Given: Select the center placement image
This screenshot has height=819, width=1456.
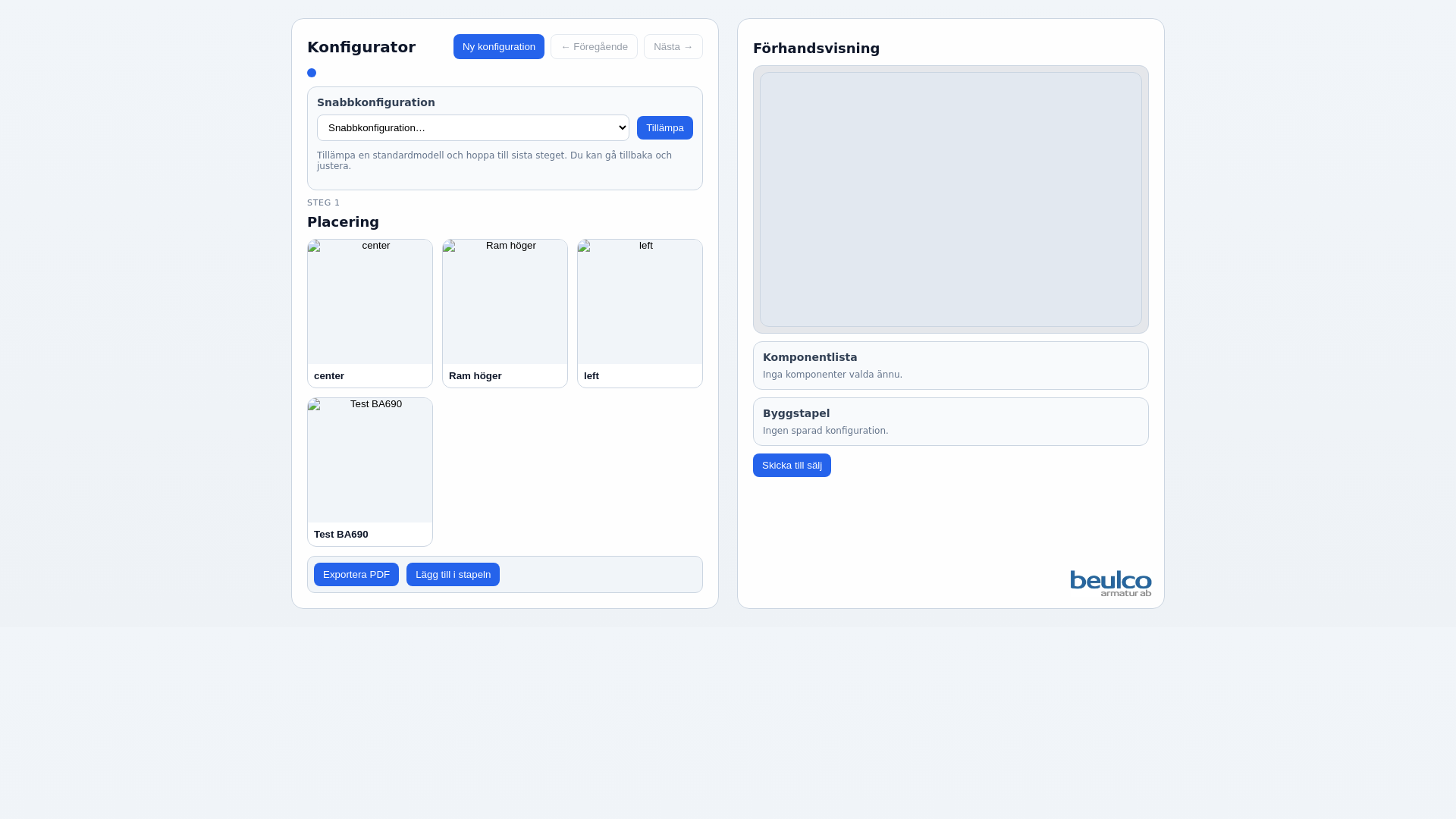Looking at the screenshot, I should tap(370, 303).
